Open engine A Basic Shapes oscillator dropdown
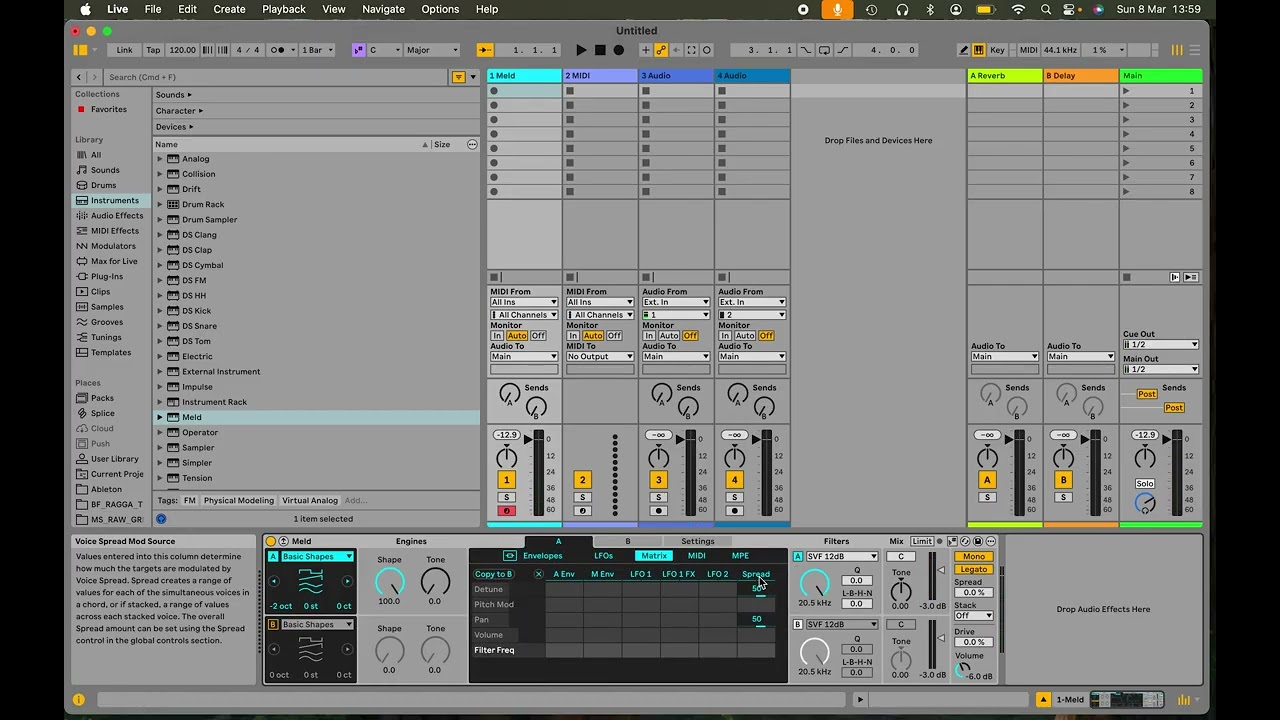 click(x=317, y=557)
